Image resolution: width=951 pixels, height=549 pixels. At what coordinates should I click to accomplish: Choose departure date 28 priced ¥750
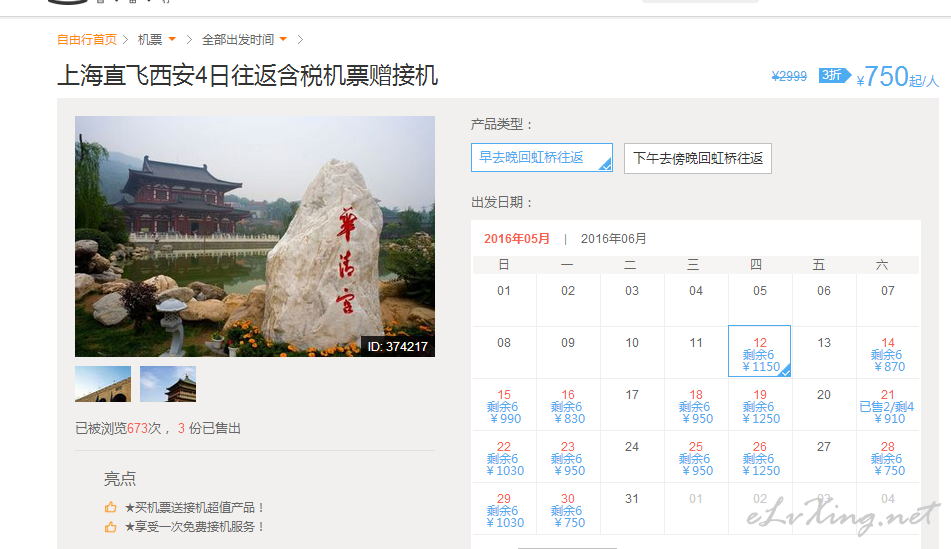click(887, 459)
